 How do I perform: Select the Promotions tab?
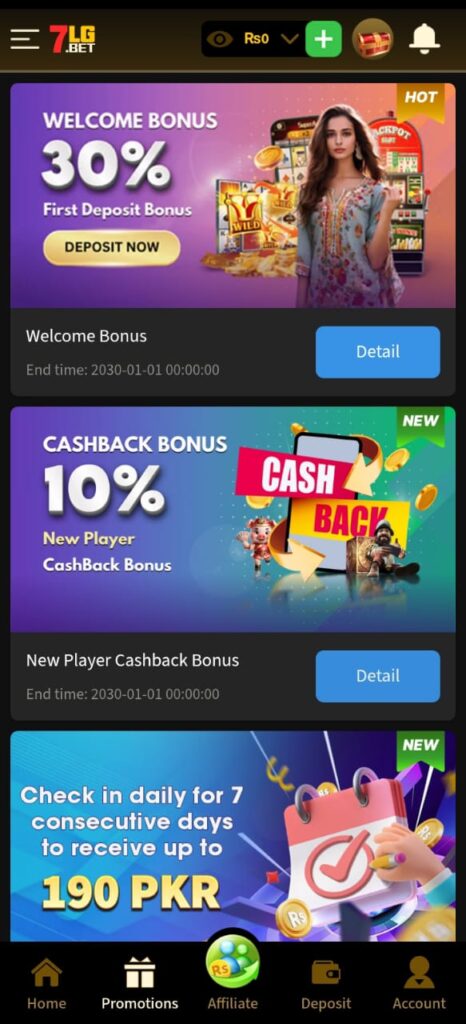pos(140,984)
